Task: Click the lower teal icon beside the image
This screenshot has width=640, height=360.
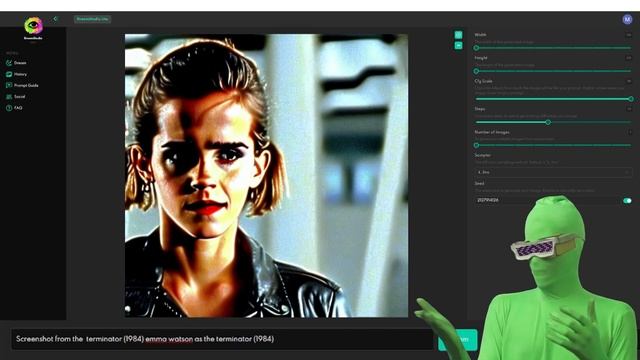Action: tap(458, 46)
